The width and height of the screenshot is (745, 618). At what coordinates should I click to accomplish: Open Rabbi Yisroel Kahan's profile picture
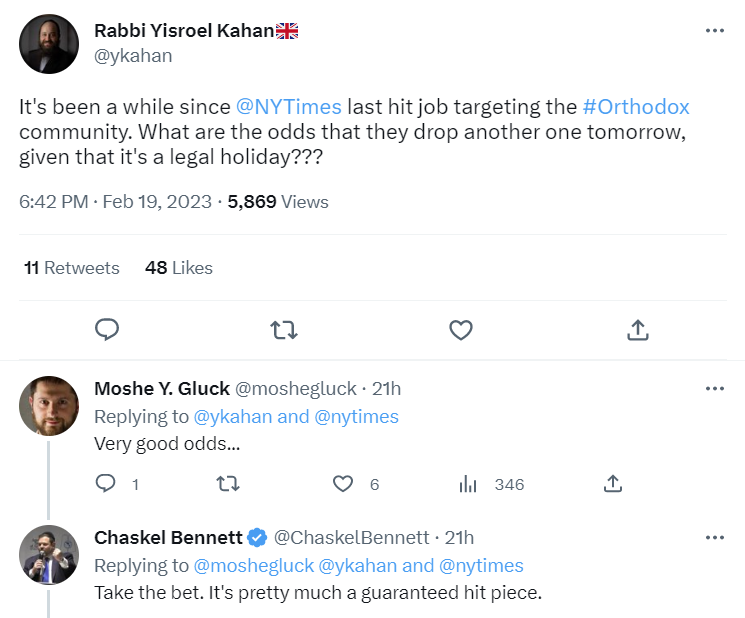pos(49,44)
